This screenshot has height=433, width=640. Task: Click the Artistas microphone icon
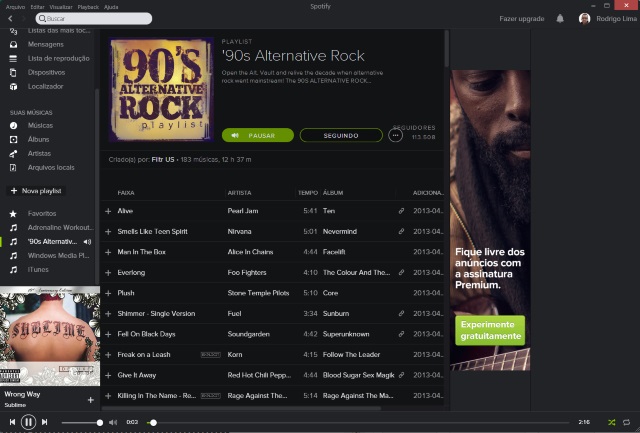coord(13,154)
